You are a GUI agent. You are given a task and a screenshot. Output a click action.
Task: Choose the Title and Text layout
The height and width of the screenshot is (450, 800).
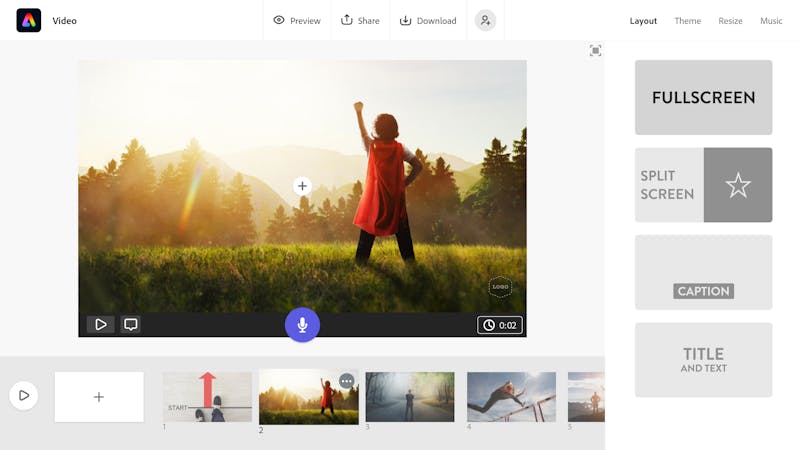[703, 360]
